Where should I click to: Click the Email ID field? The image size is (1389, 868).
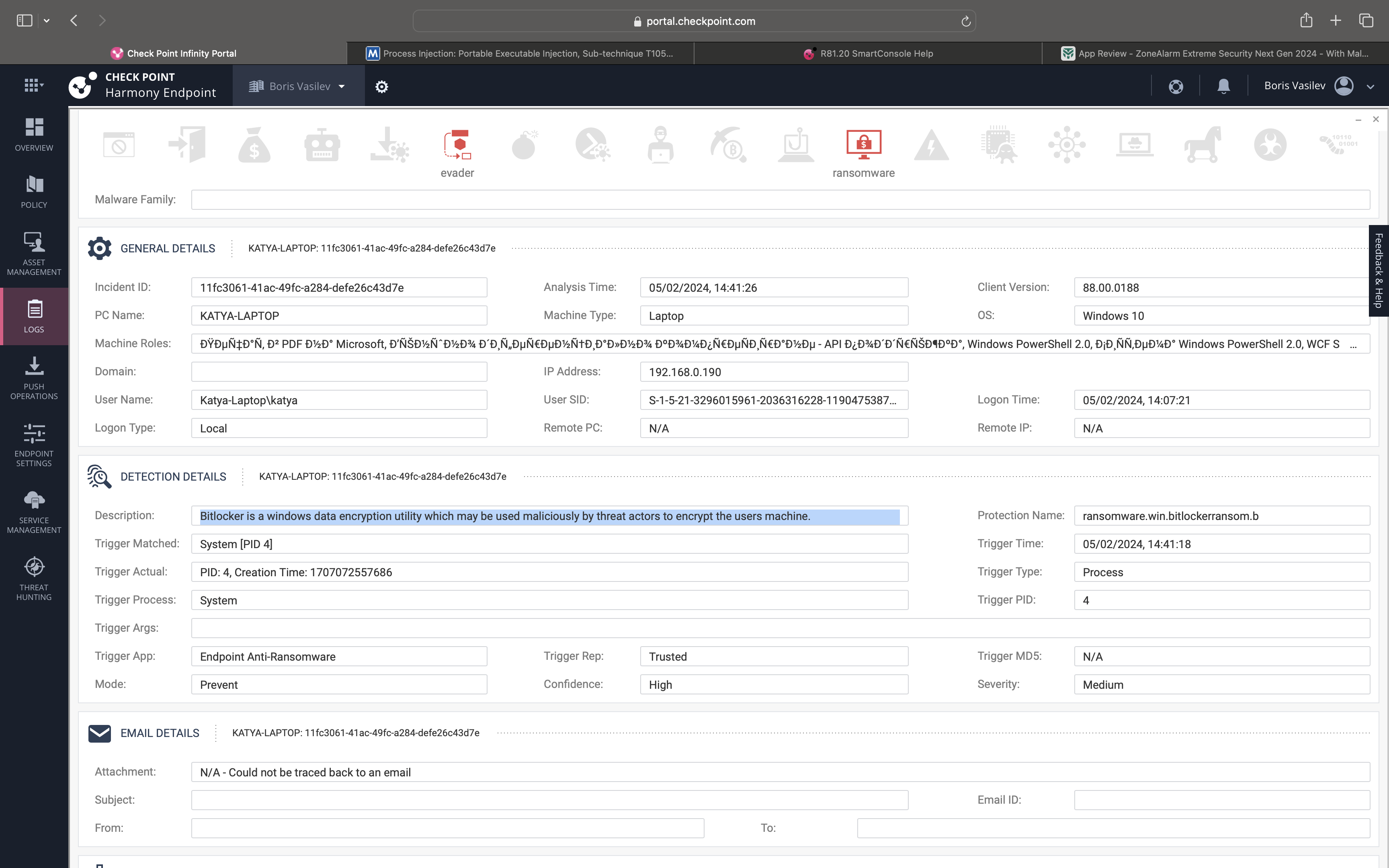(1222, 800)
